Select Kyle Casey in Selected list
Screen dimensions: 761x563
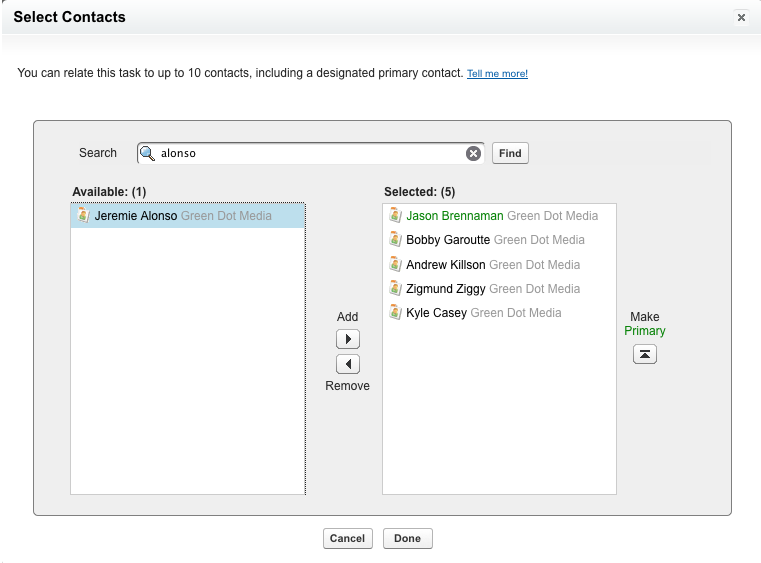[x=437, y=313]
